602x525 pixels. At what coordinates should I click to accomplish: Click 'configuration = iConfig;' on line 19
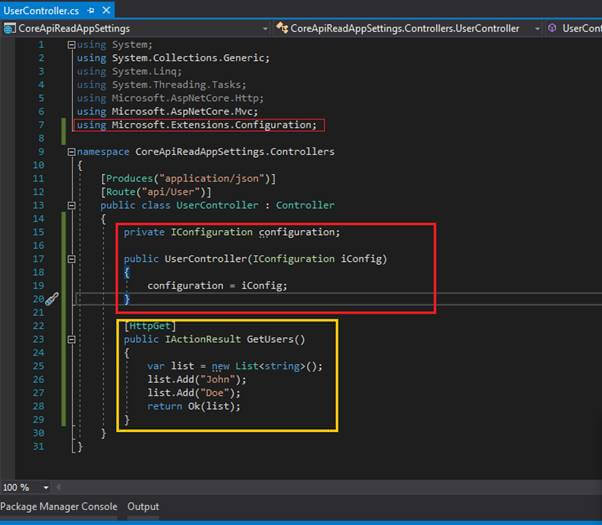(x=217, y=286)
